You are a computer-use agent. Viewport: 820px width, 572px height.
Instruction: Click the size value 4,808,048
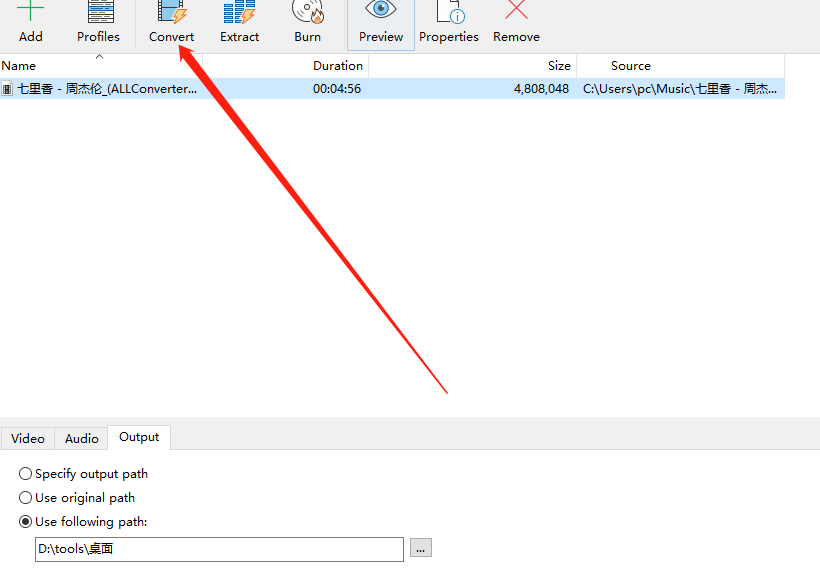[541, 89]
